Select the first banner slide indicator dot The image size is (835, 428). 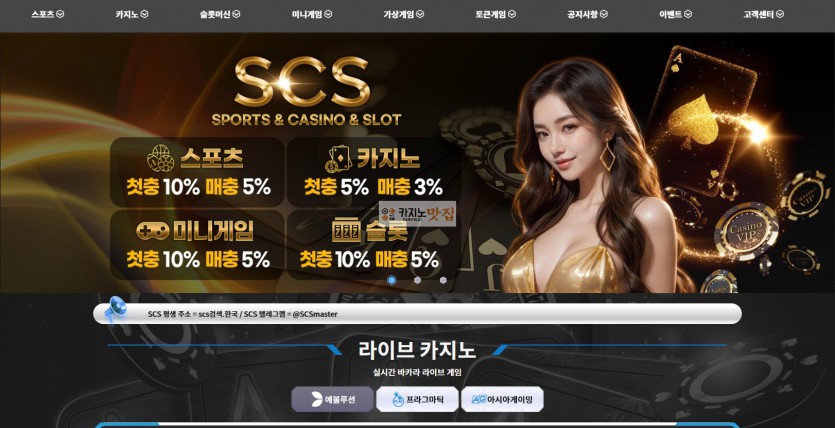pyautogui.click(x=391, y=280)
